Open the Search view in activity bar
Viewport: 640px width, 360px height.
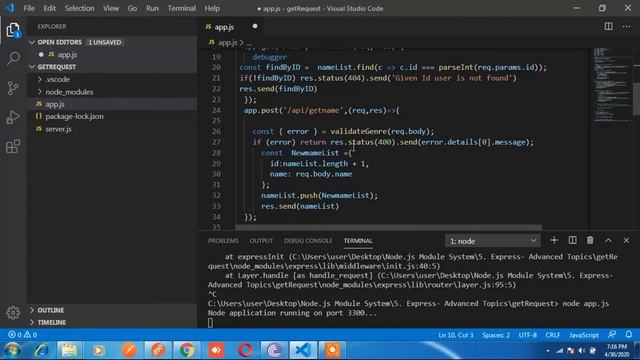13,58
